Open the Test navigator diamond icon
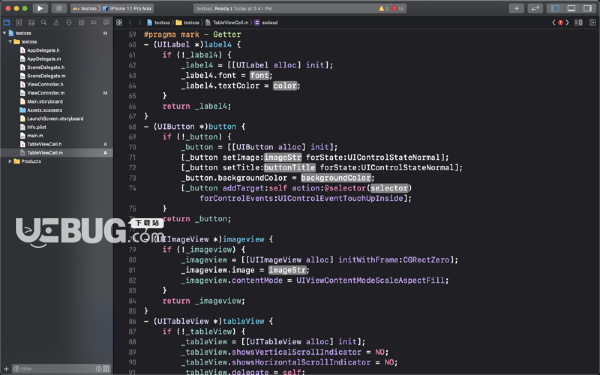 pyautogui.click(x=69, y=23)
